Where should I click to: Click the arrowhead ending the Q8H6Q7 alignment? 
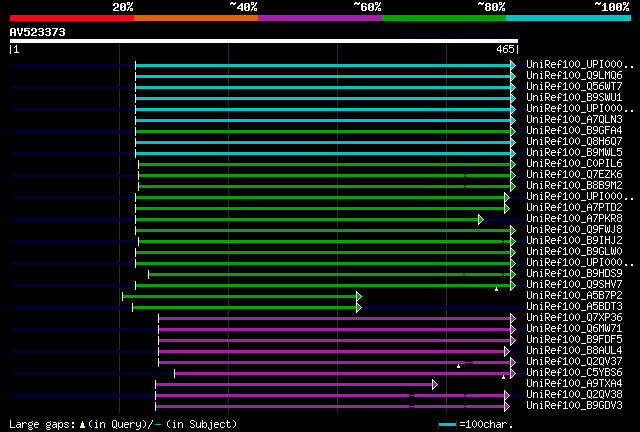(x=513, y=143)
